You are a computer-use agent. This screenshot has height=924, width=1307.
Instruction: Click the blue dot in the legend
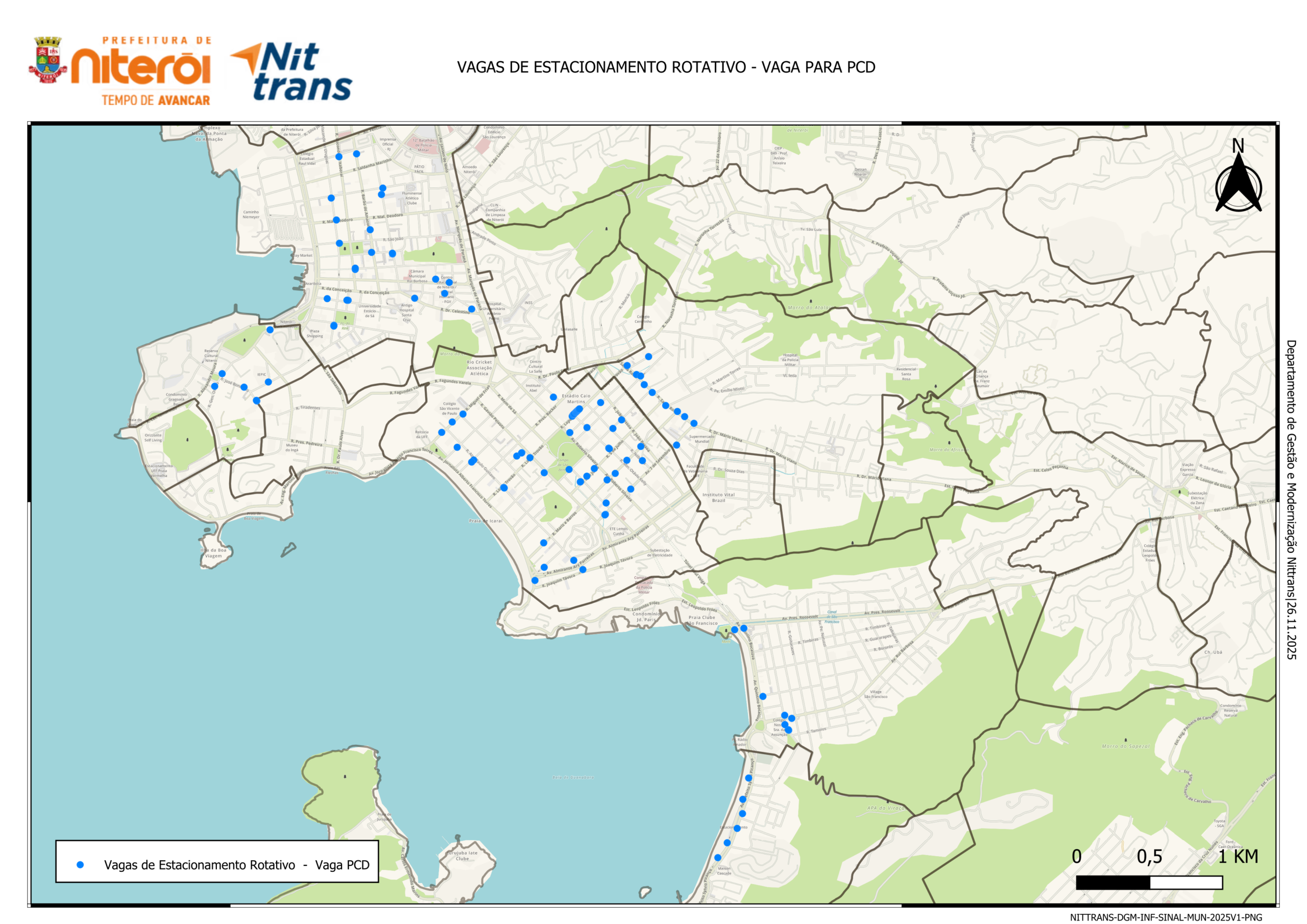[x=80, y=864]
